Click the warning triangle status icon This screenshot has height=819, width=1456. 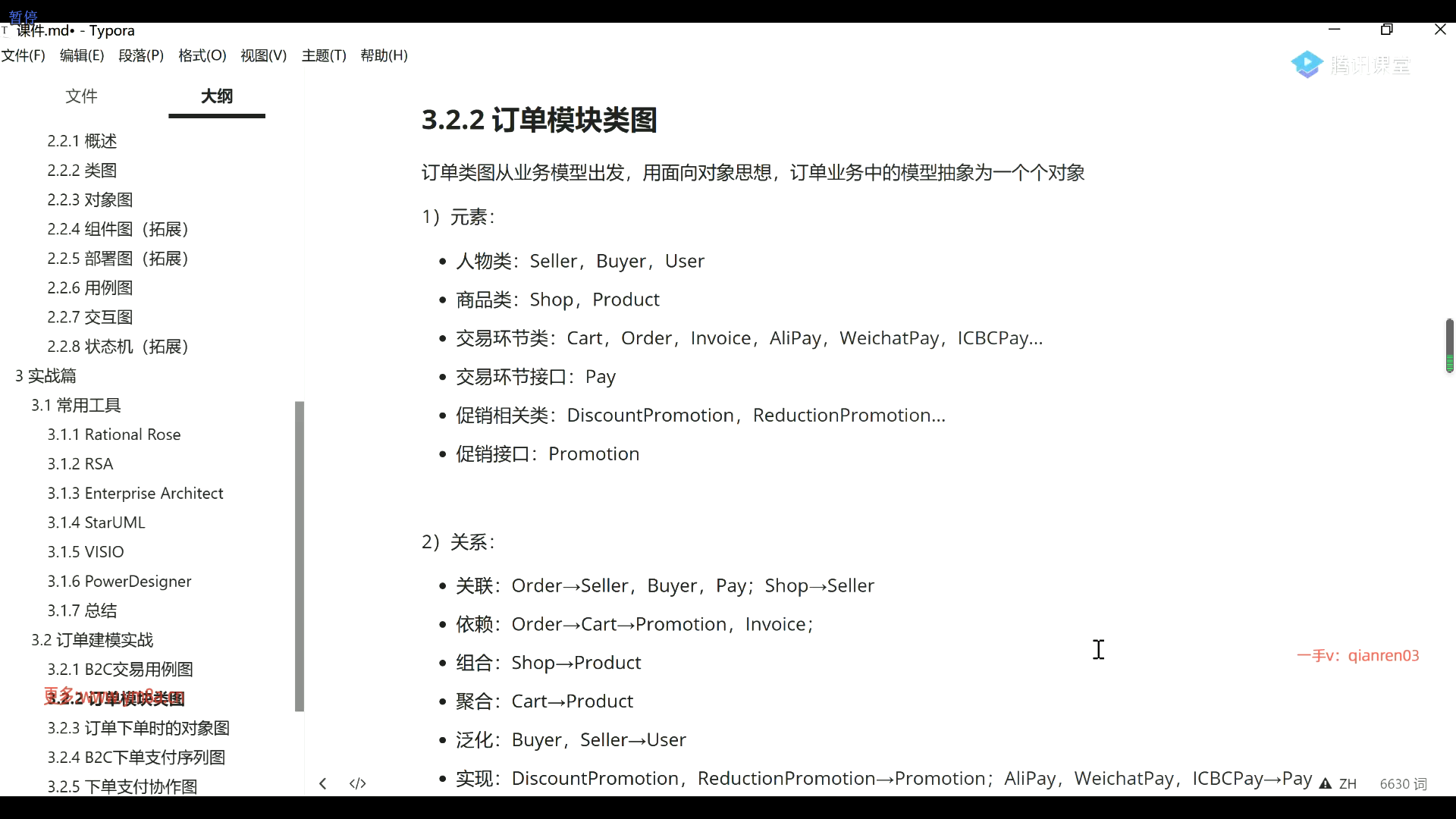click(1326, 783)
